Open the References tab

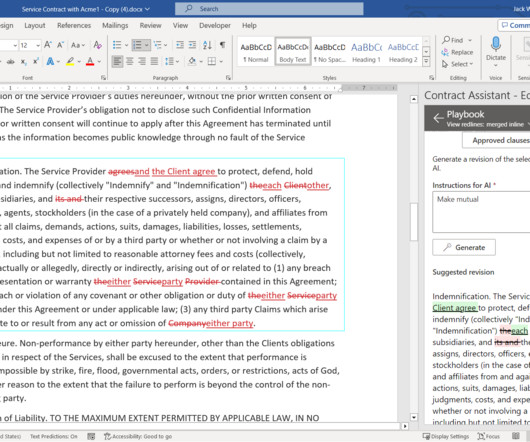tap(74, 26)
